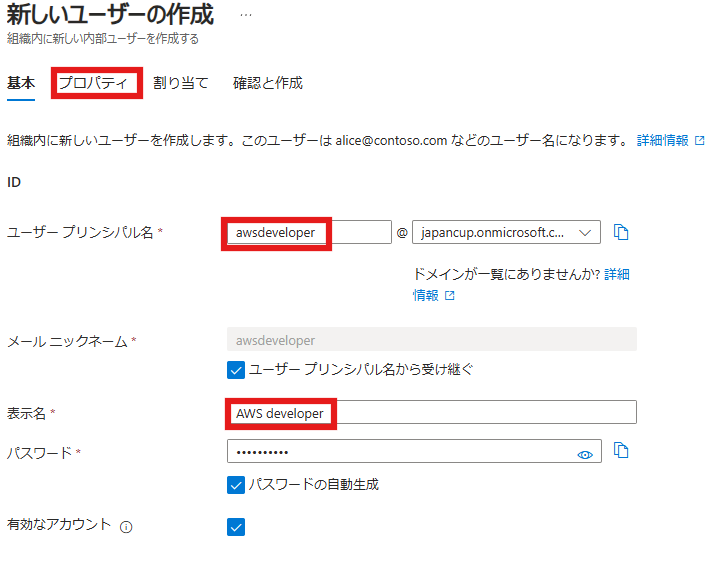The width and height of the screenshot is (723, 563).
Task: Copy the user principal name via copy icon
Action: click(x=621, y=232)
